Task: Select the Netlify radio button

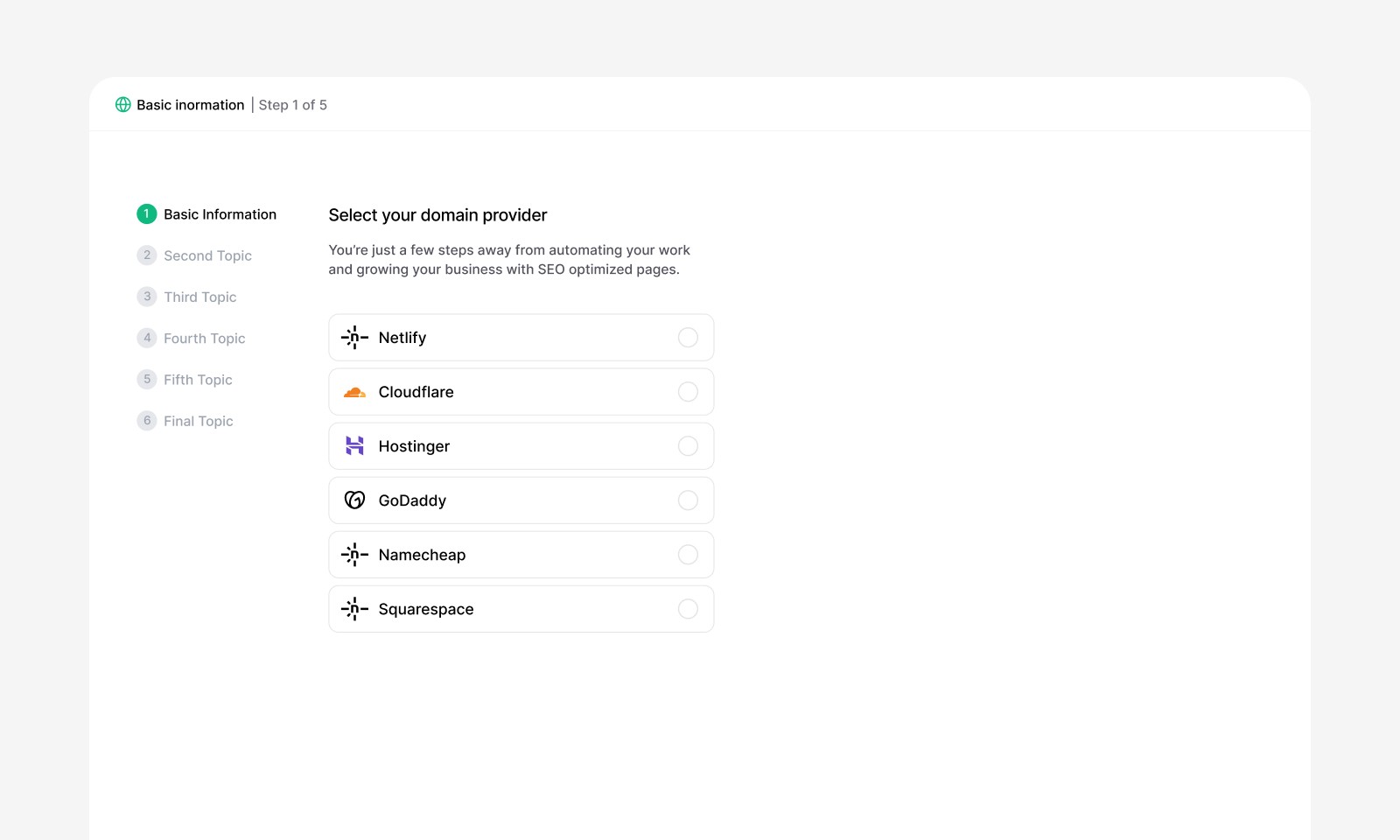Action: coord(689,338)
